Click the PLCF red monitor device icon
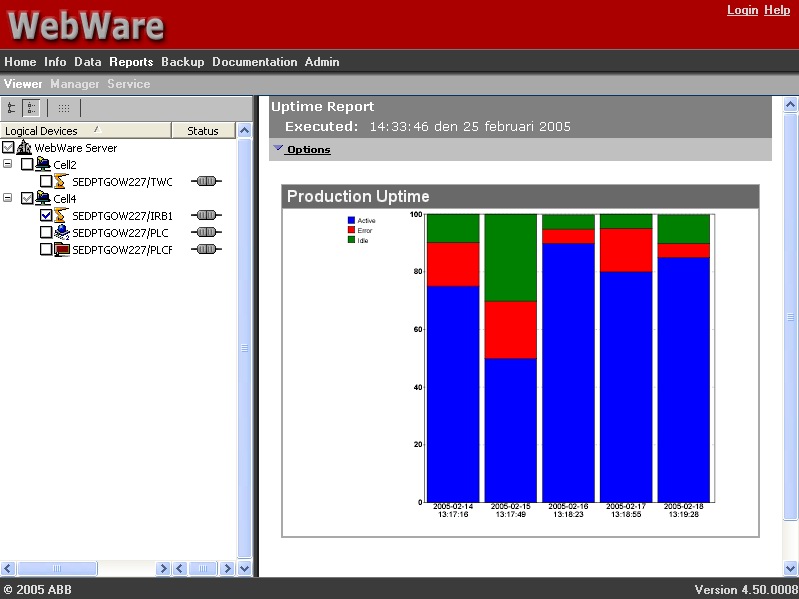Image resolution: width=799 pixels, height=599 pixels. [x=61, y=249]
